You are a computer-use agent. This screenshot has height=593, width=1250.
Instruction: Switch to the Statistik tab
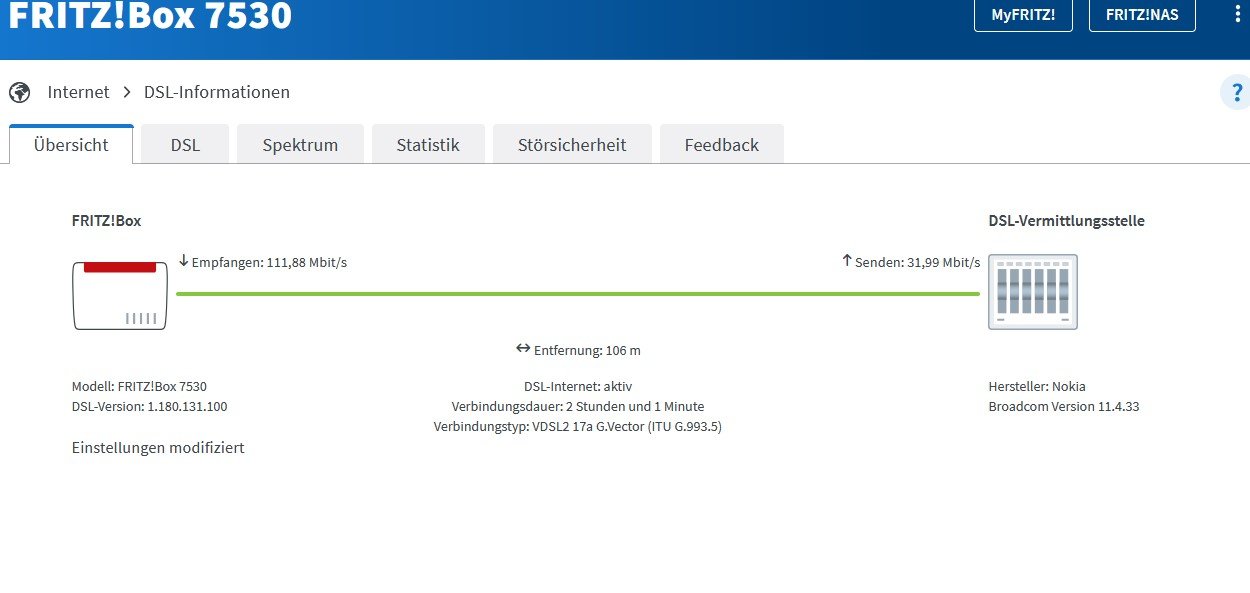pos(428,144)
